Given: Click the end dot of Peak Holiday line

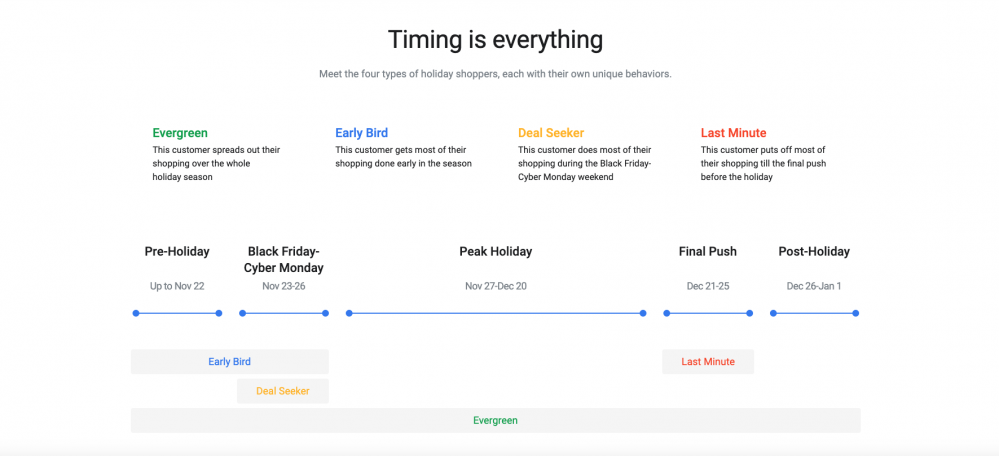Looking at the screenshot, I should point(643,313).
